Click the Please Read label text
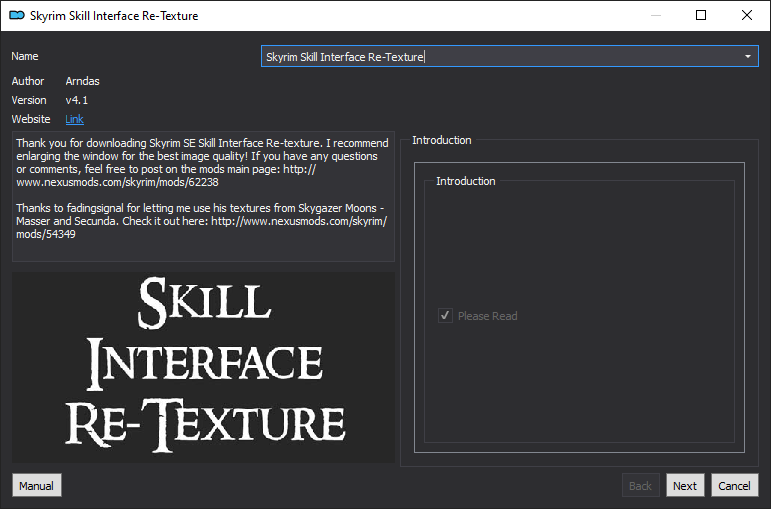The height and width of the screenshot is (509, 771). (x=487, y=316)
